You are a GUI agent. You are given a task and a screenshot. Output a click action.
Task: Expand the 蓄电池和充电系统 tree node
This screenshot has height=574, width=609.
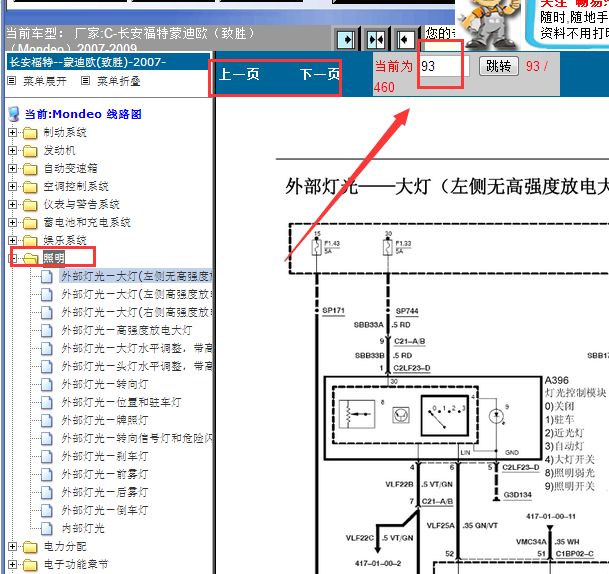(12, 222)
